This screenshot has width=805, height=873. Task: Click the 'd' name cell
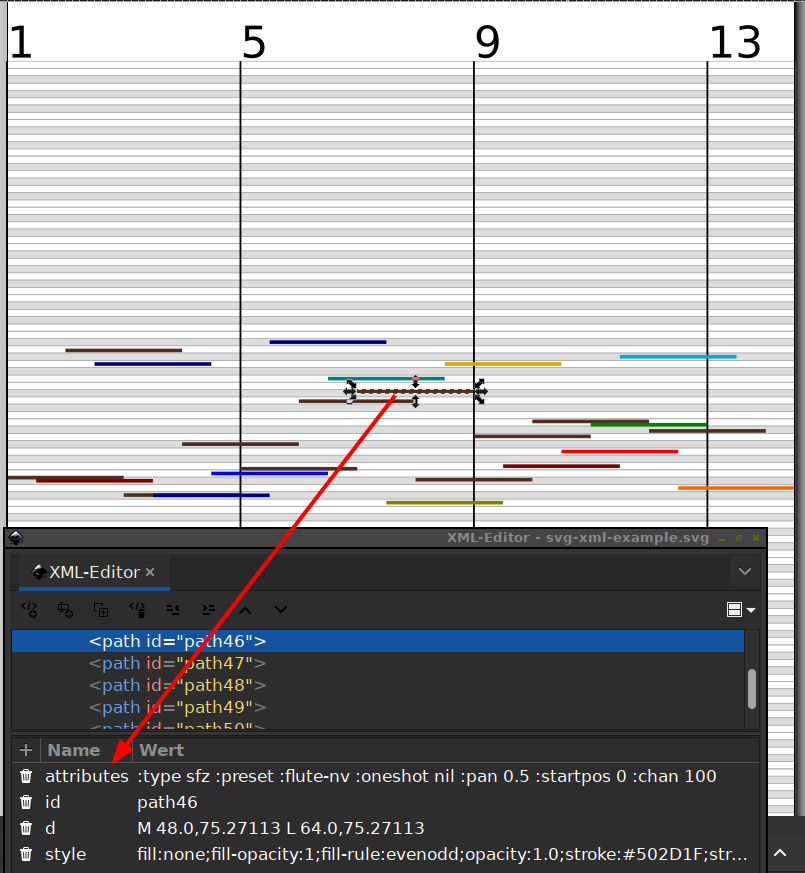(50, 828)
